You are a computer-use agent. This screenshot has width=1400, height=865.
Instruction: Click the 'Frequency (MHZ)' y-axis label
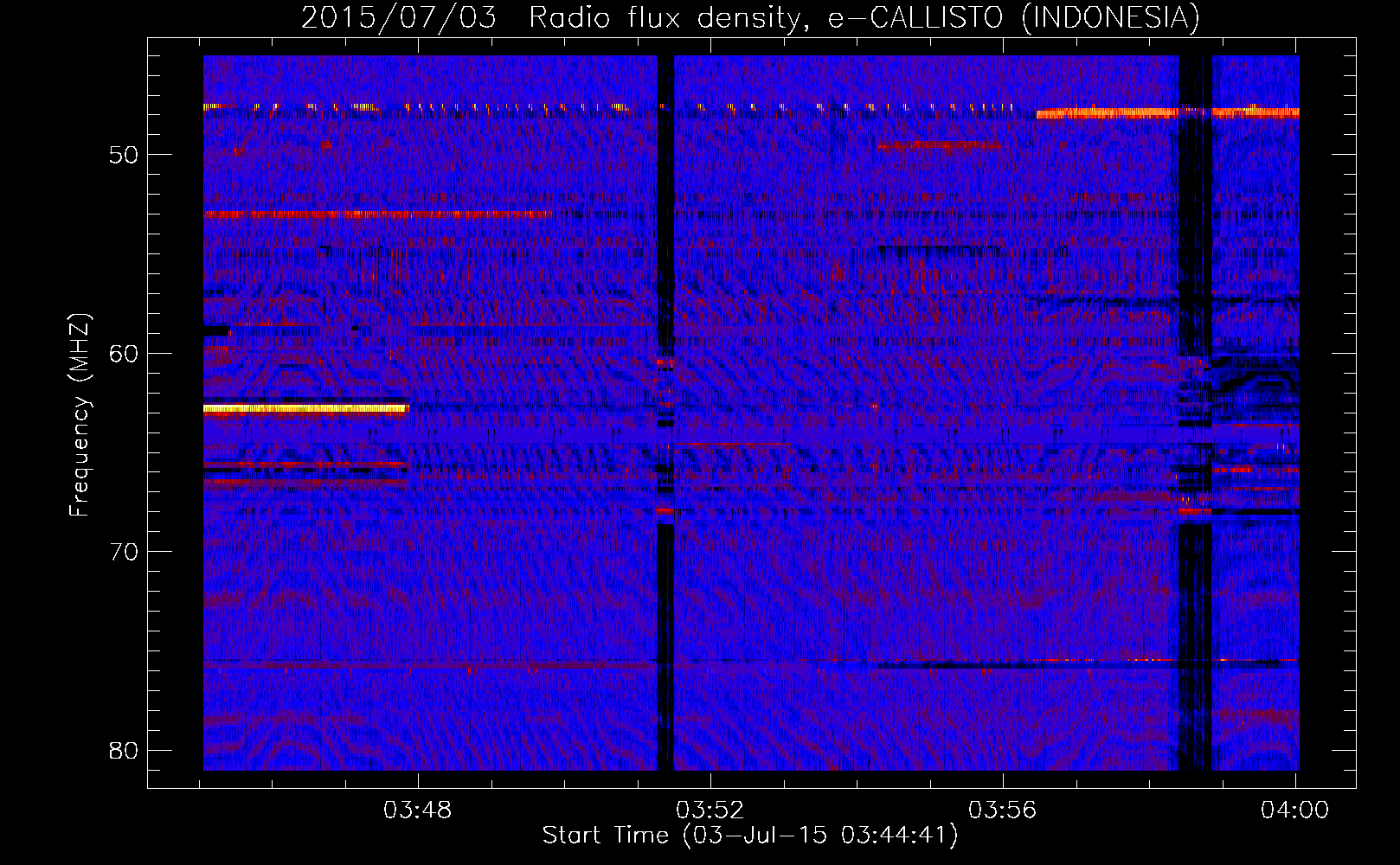(x=80, y=415)
